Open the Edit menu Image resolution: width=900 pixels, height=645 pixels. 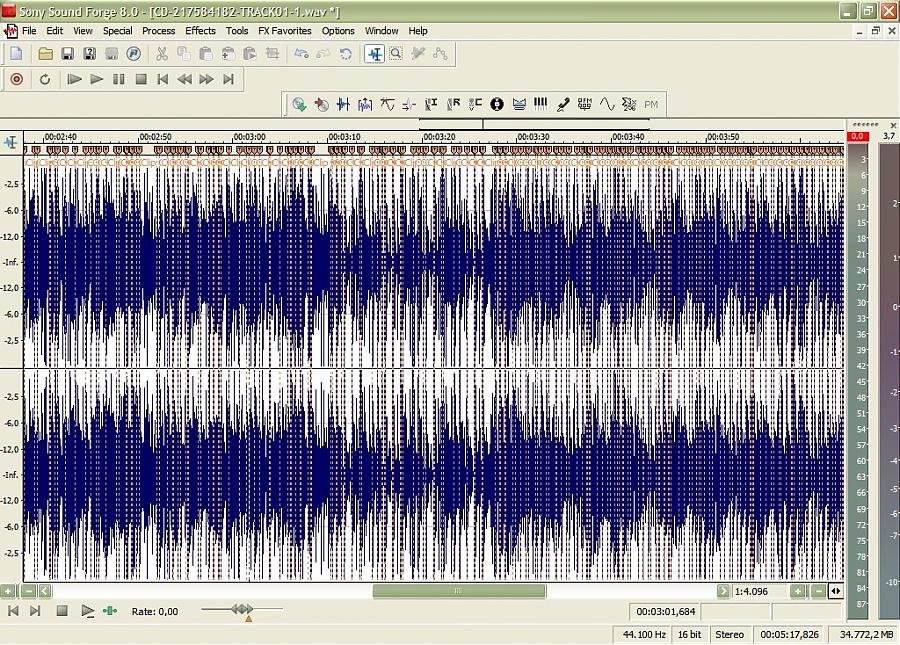pyautogui.click(x=55, y=31)
